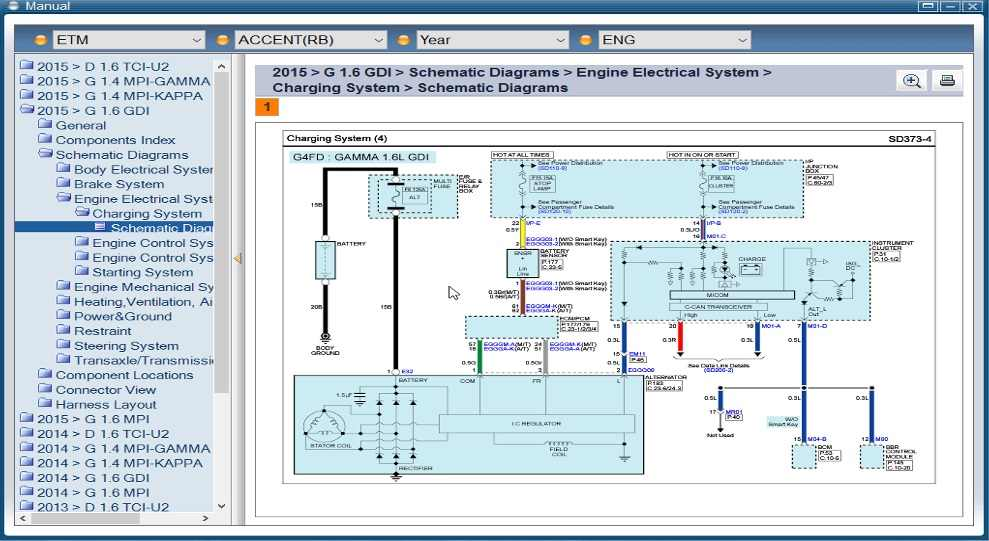Click the print icon
The image size is (989, 541).
947,81
